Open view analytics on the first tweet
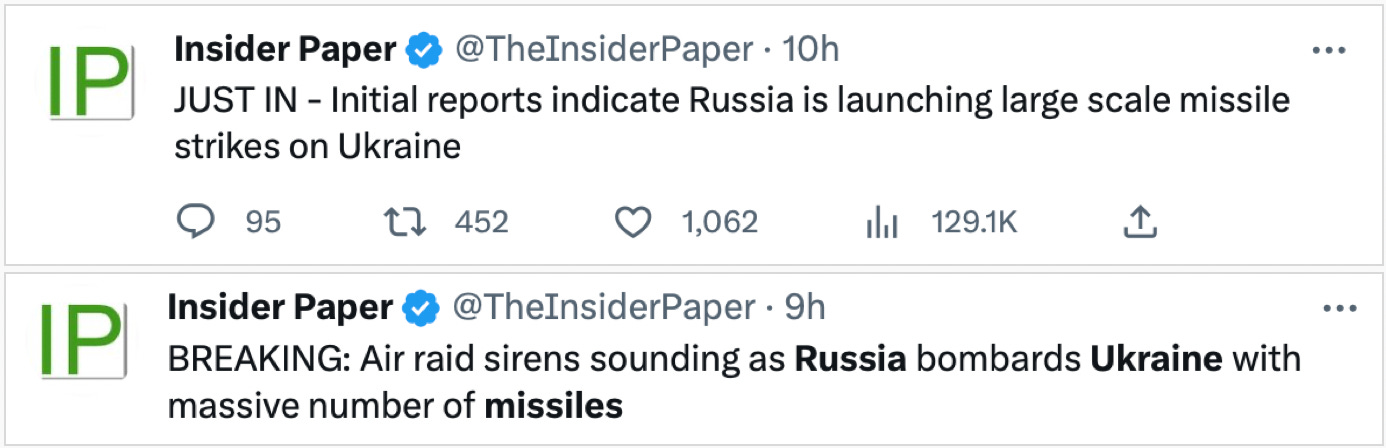The image size is (1386, 448). point(881,223)
